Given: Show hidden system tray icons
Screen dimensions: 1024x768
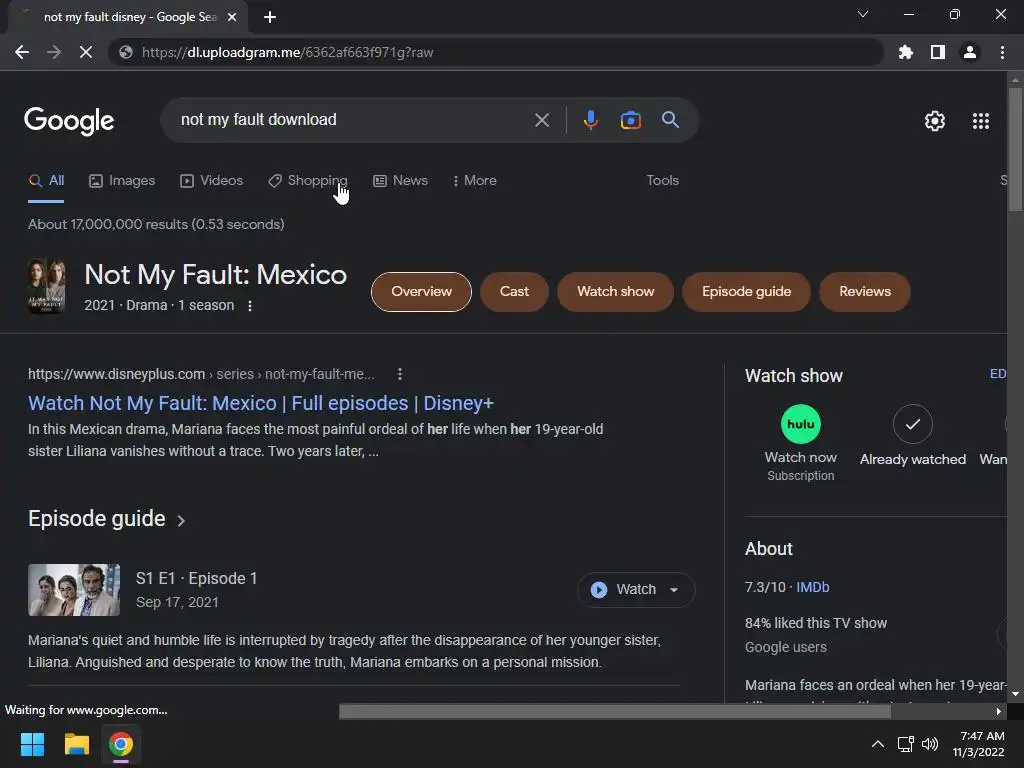Looking at the screenshot, I should 878,744.
